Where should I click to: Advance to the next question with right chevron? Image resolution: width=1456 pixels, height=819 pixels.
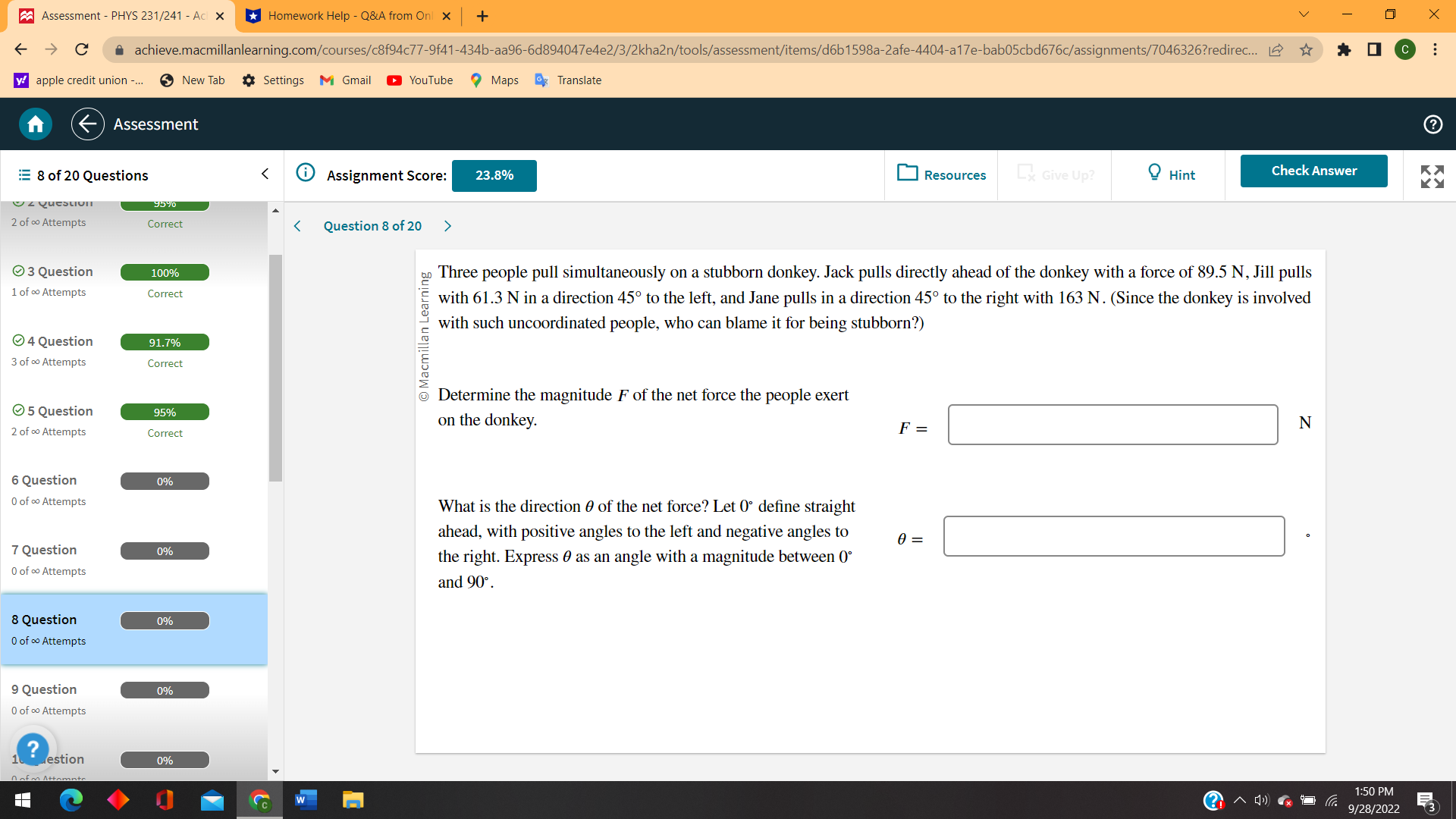tap(447, 225)
